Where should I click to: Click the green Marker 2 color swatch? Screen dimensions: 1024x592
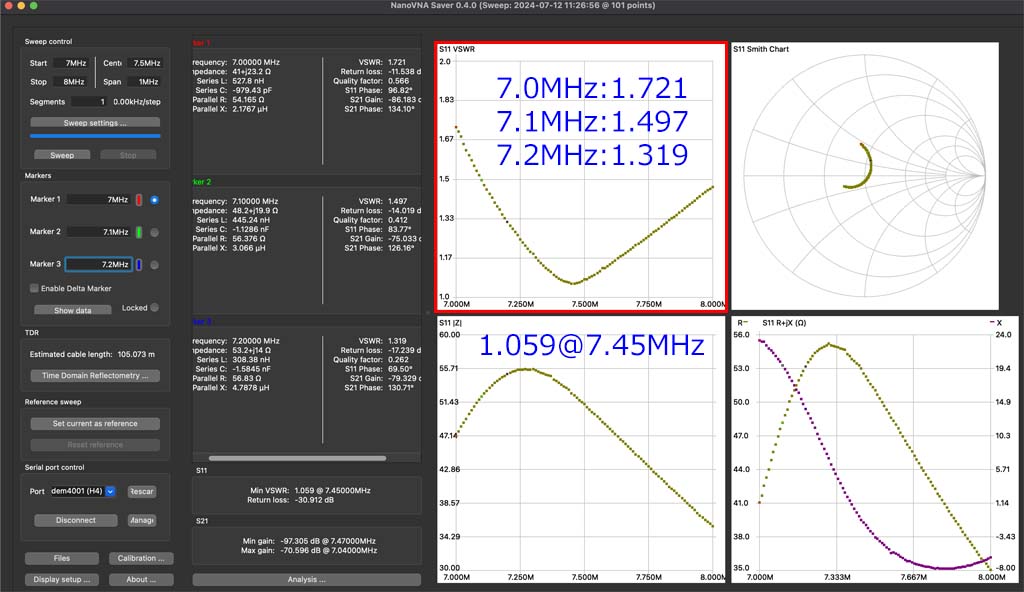point(139,232)
